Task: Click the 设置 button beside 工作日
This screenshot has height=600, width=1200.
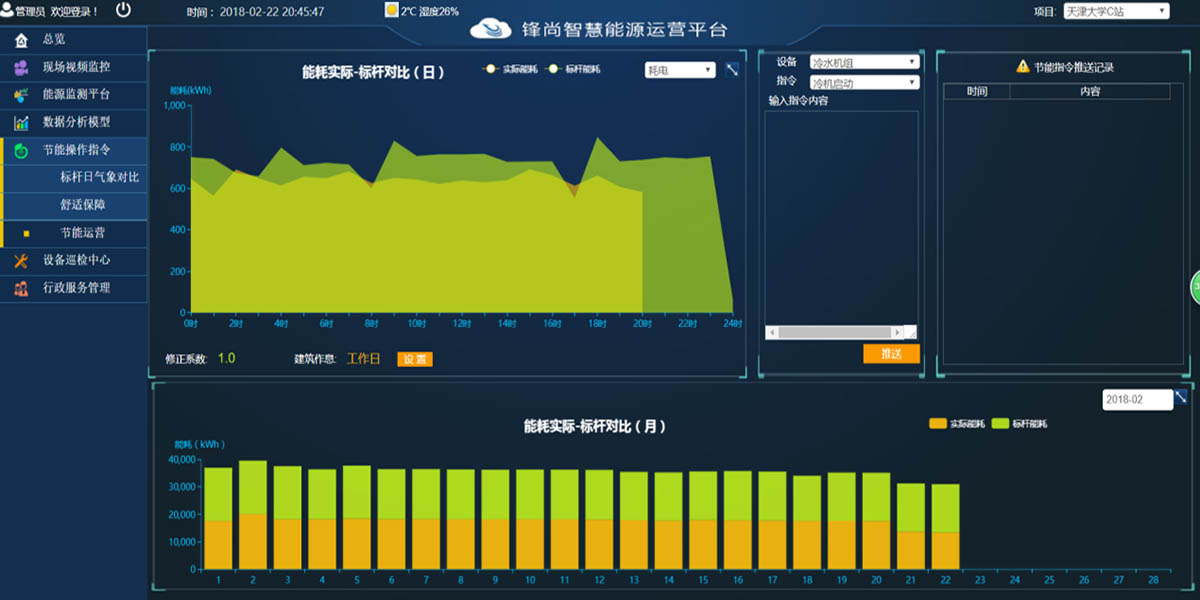Action: (415, 359)
